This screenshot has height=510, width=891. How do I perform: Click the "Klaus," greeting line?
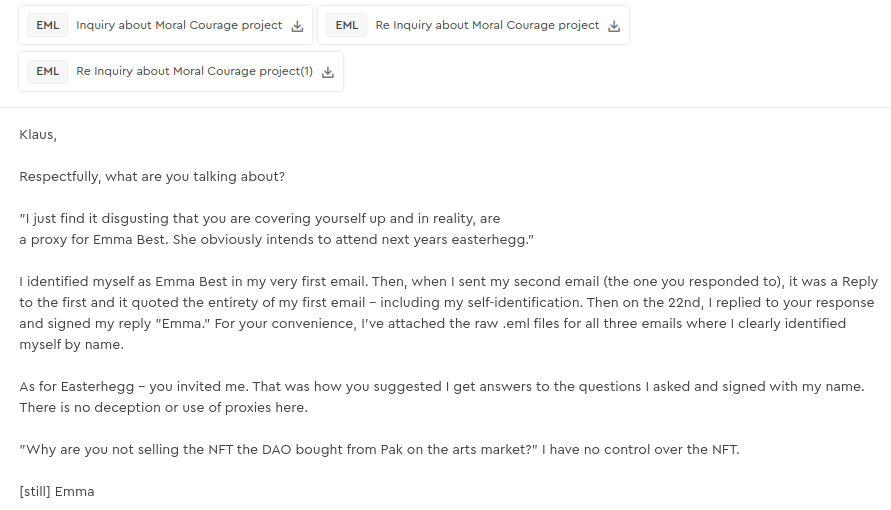[x=38, y=134]
